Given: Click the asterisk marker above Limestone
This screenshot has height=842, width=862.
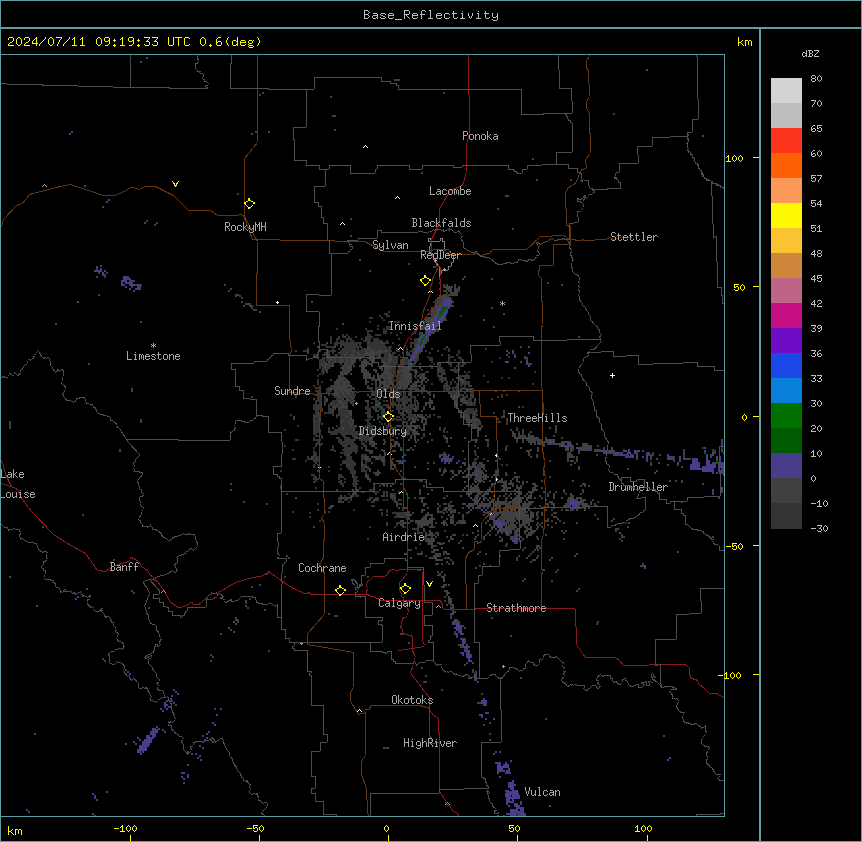Looking at the screenshot, I should coord(153,346).
